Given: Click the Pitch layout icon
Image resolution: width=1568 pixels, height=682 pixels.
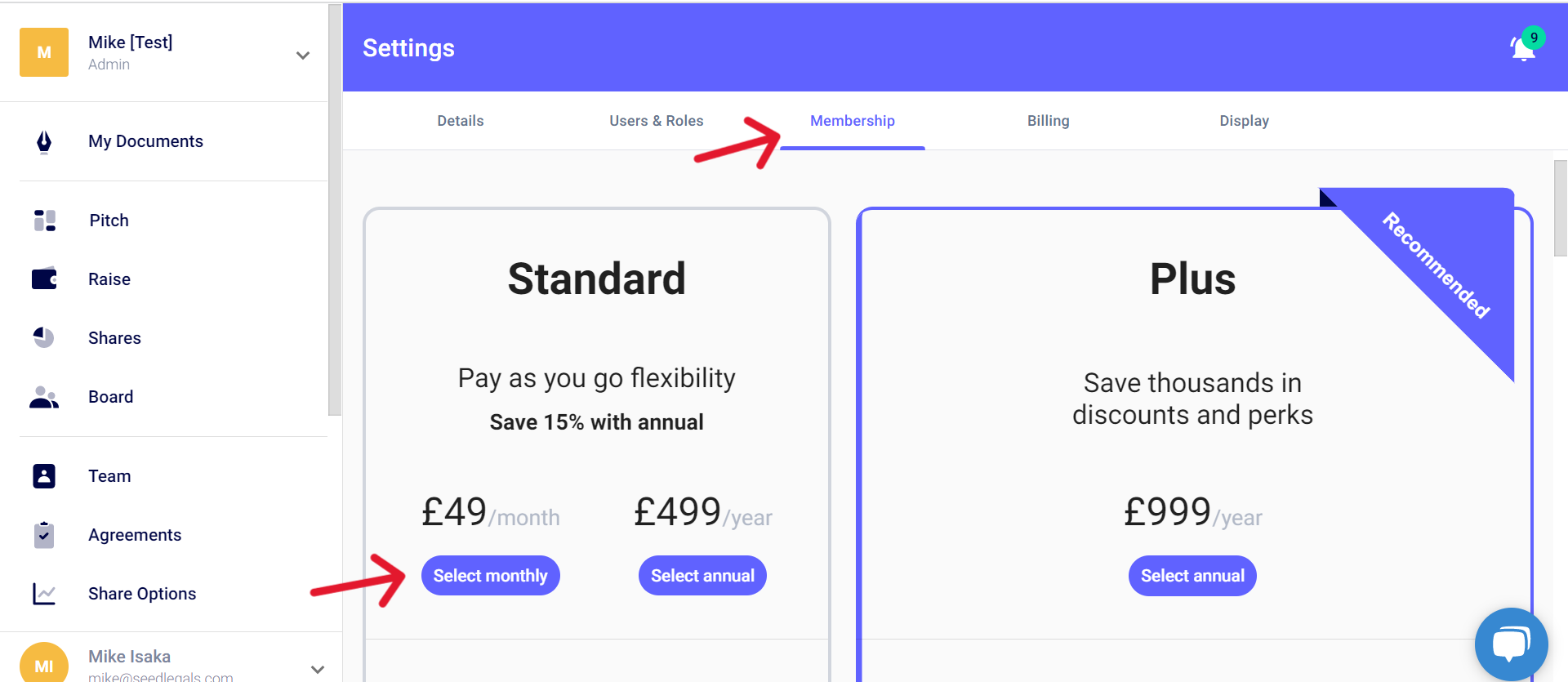Looking at the screenshot, I should point(45,221).
